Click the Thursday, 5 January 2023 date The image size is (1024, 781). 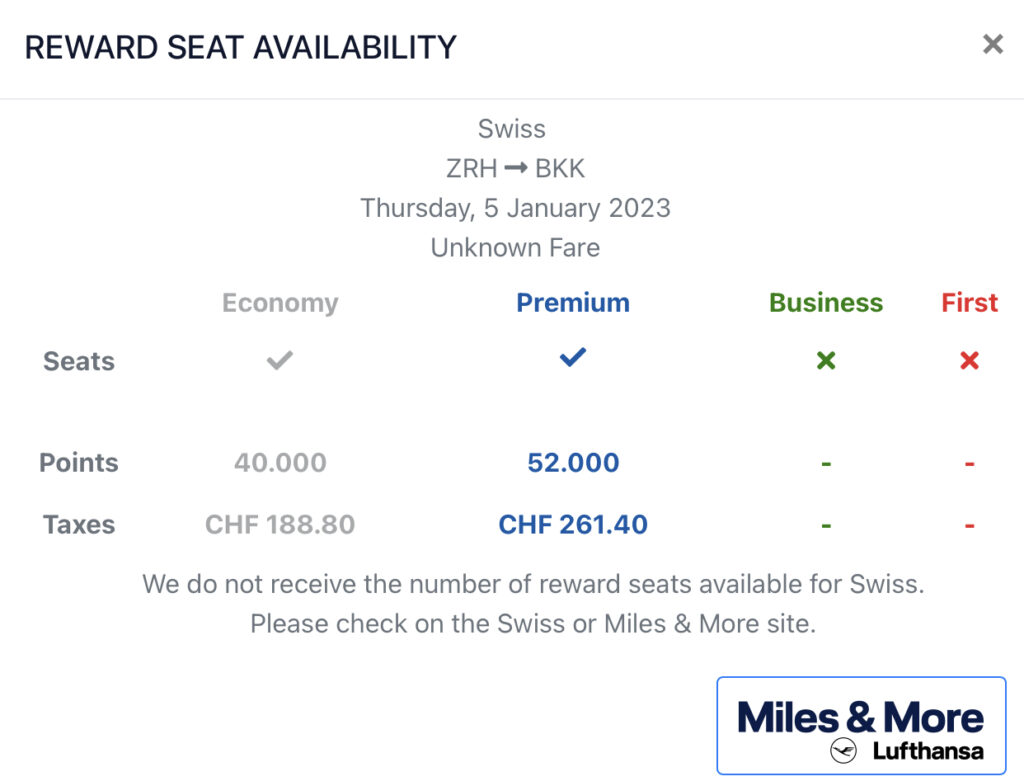[515, 208]
